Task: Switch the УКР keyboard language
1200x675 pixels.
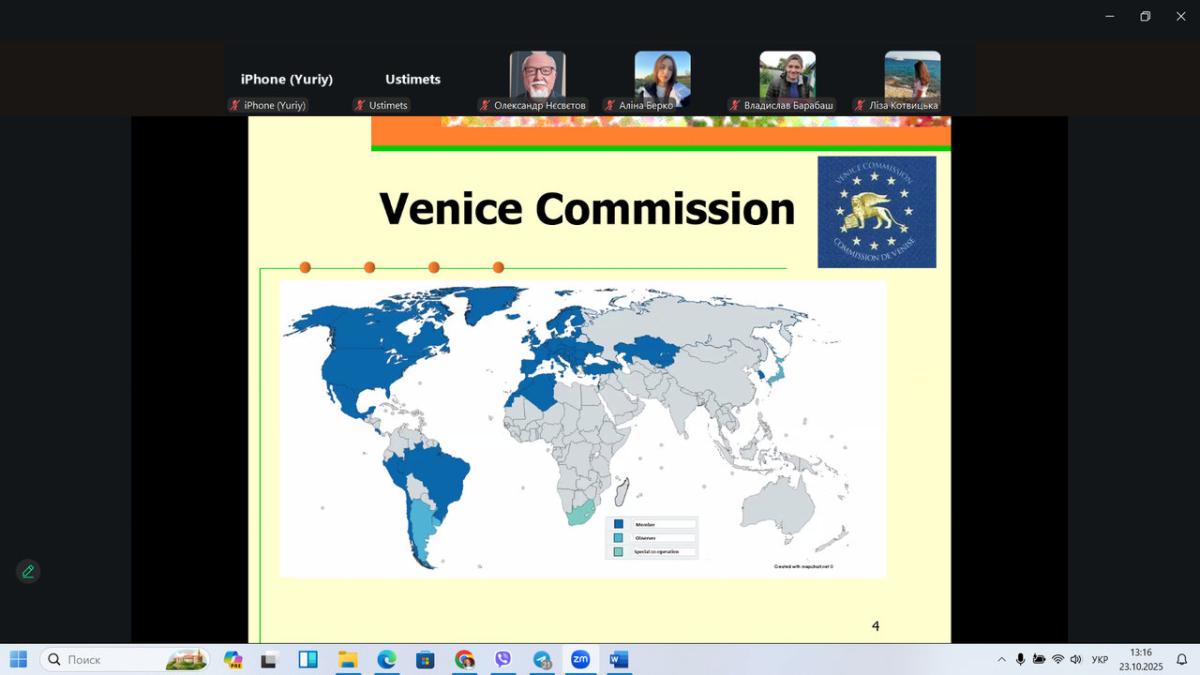Action: (1100, 659)
